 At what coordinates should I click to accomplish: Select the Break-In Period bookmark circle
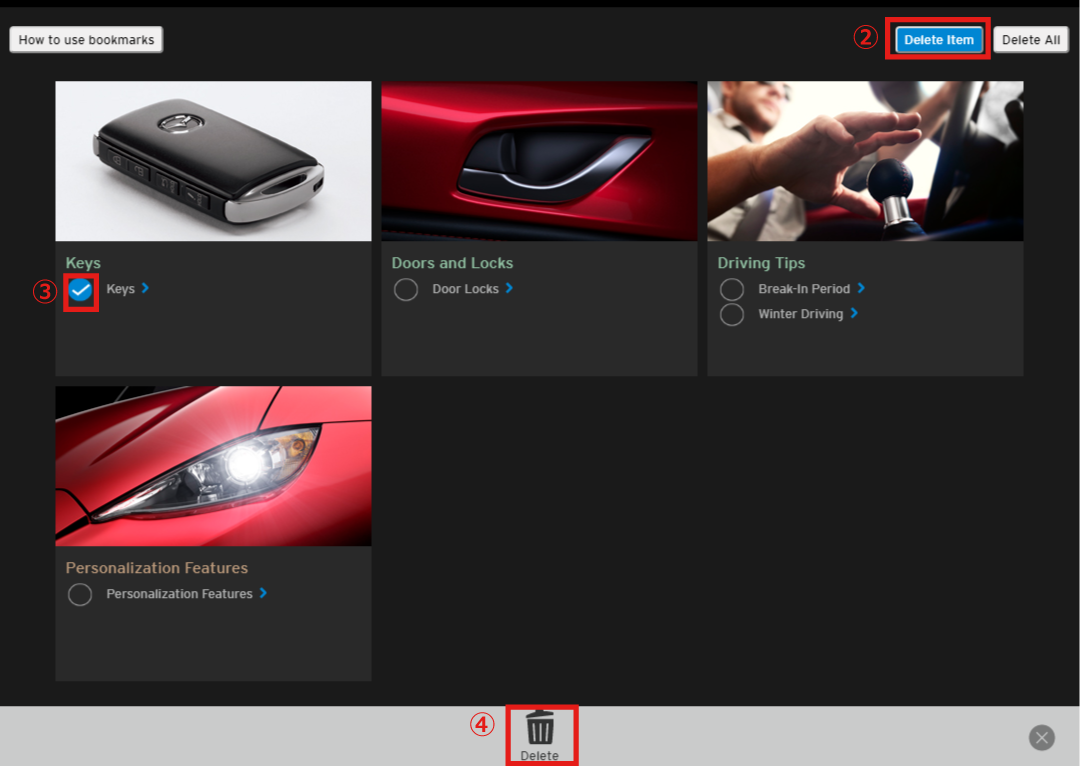click(x=732, y=290)
